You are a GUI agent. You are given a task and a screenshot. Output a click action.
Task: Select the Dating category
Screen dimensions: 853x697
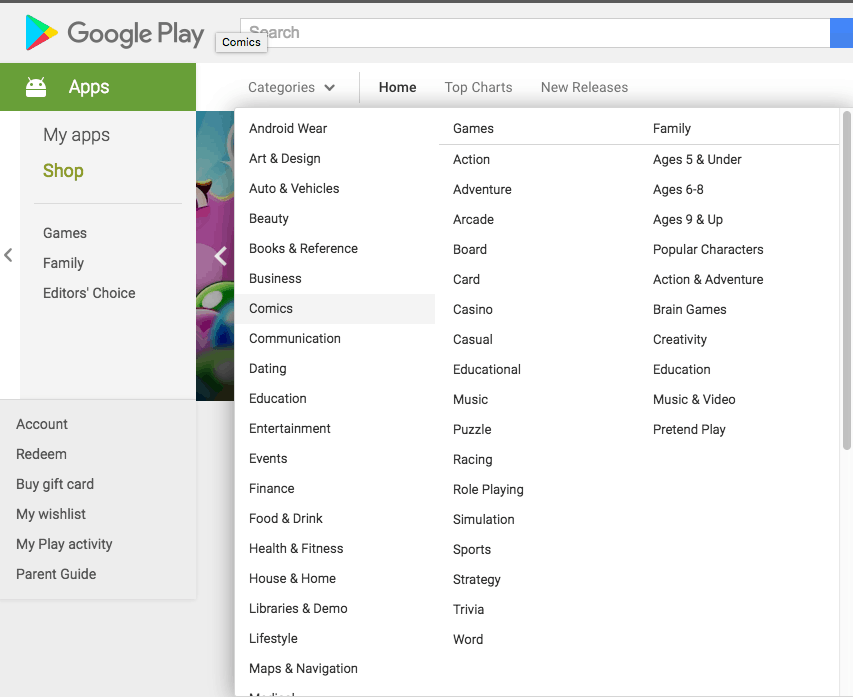(x=267, y=368)
